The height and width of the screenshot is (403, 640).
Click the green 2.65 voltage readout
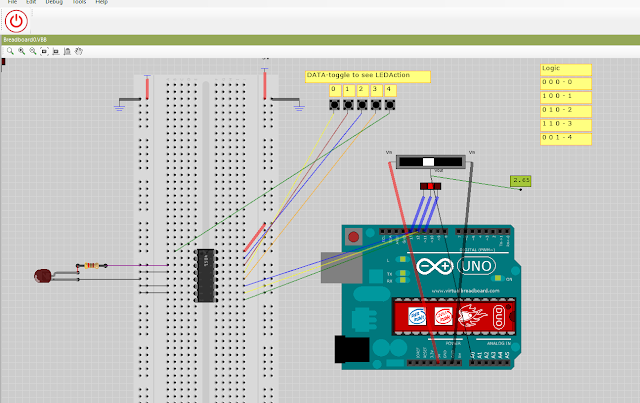click(521, 180)
